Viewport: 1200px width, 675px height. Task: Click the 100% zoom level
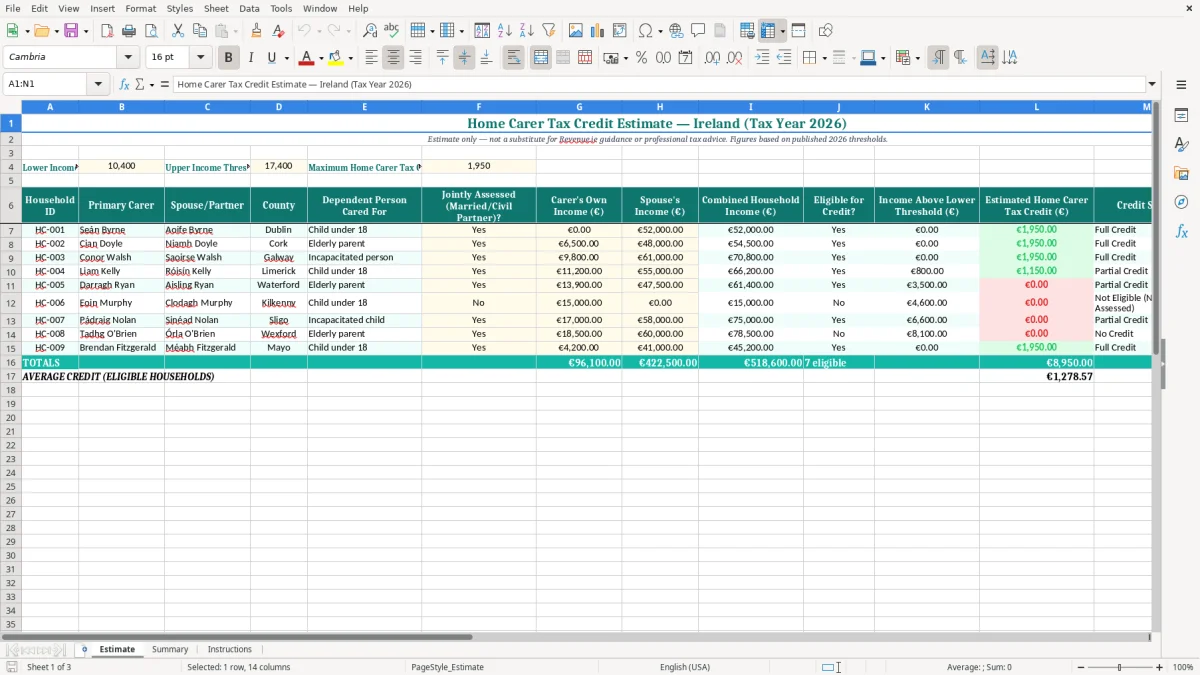click(1183, 667)
